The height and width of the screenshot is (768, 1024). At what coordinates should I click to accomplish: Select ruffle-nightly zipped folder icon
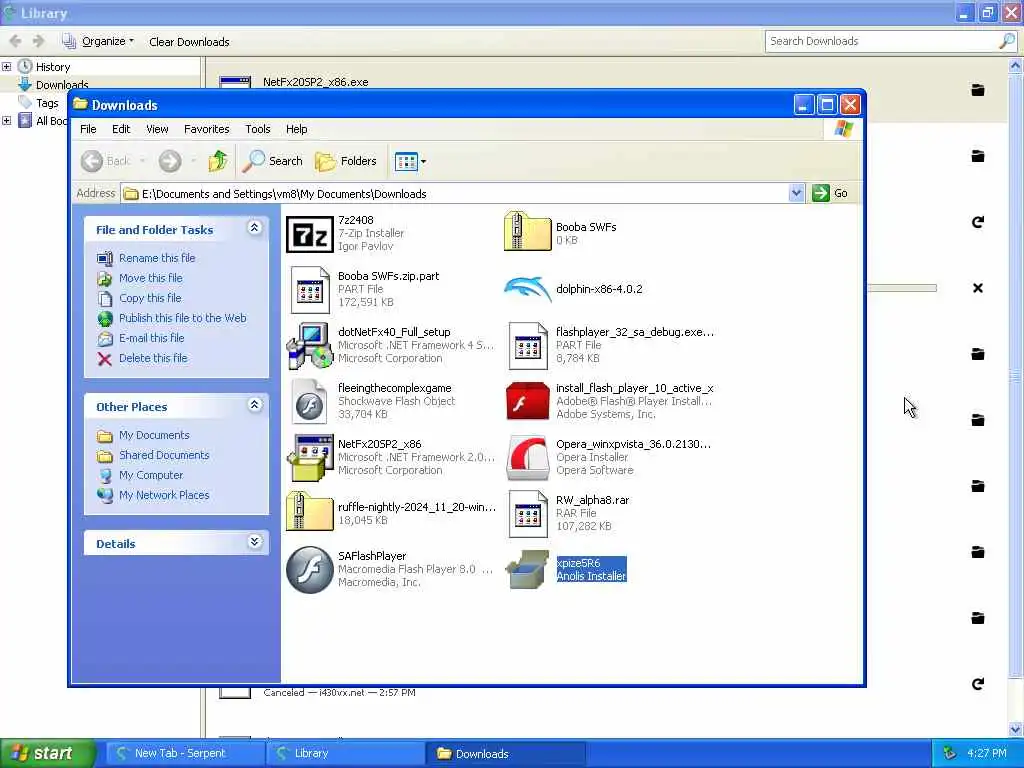[310, 511]
